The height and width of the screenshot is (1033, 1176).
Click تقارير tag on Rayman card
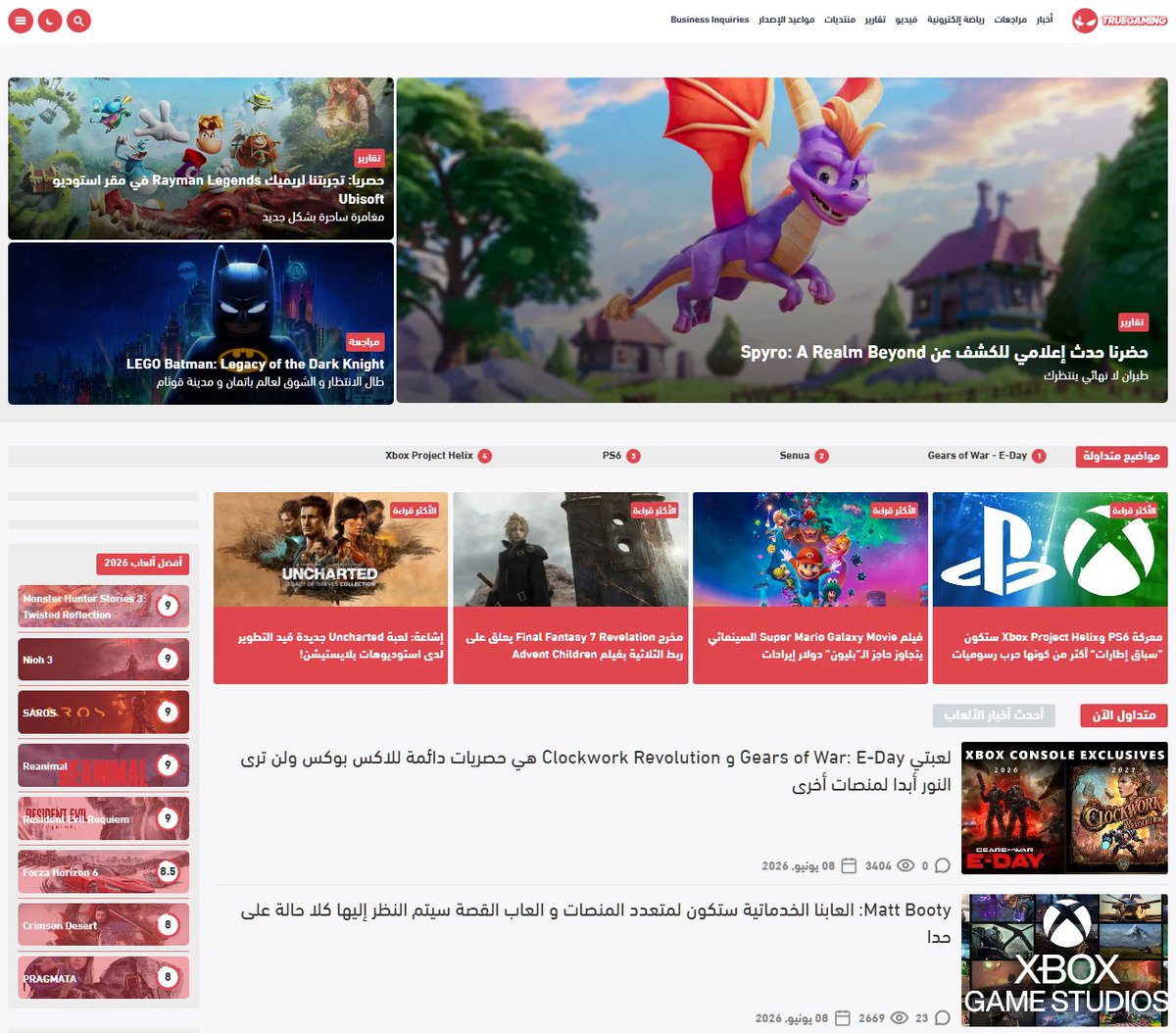368,158
